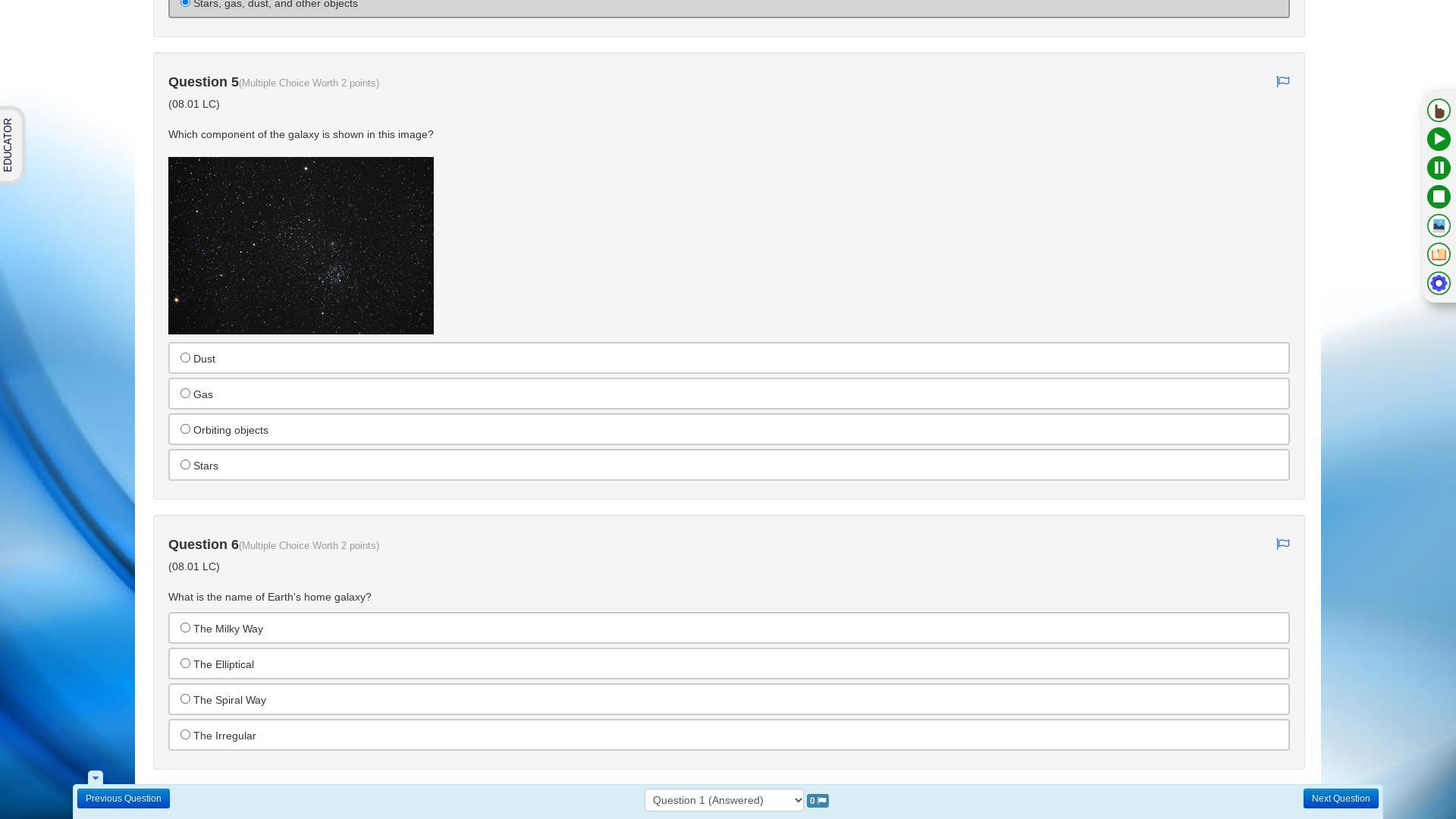Screen dimensions: 1456x819
Task: Click the star field image thumbnail
Action: click(x=301, y=246)
